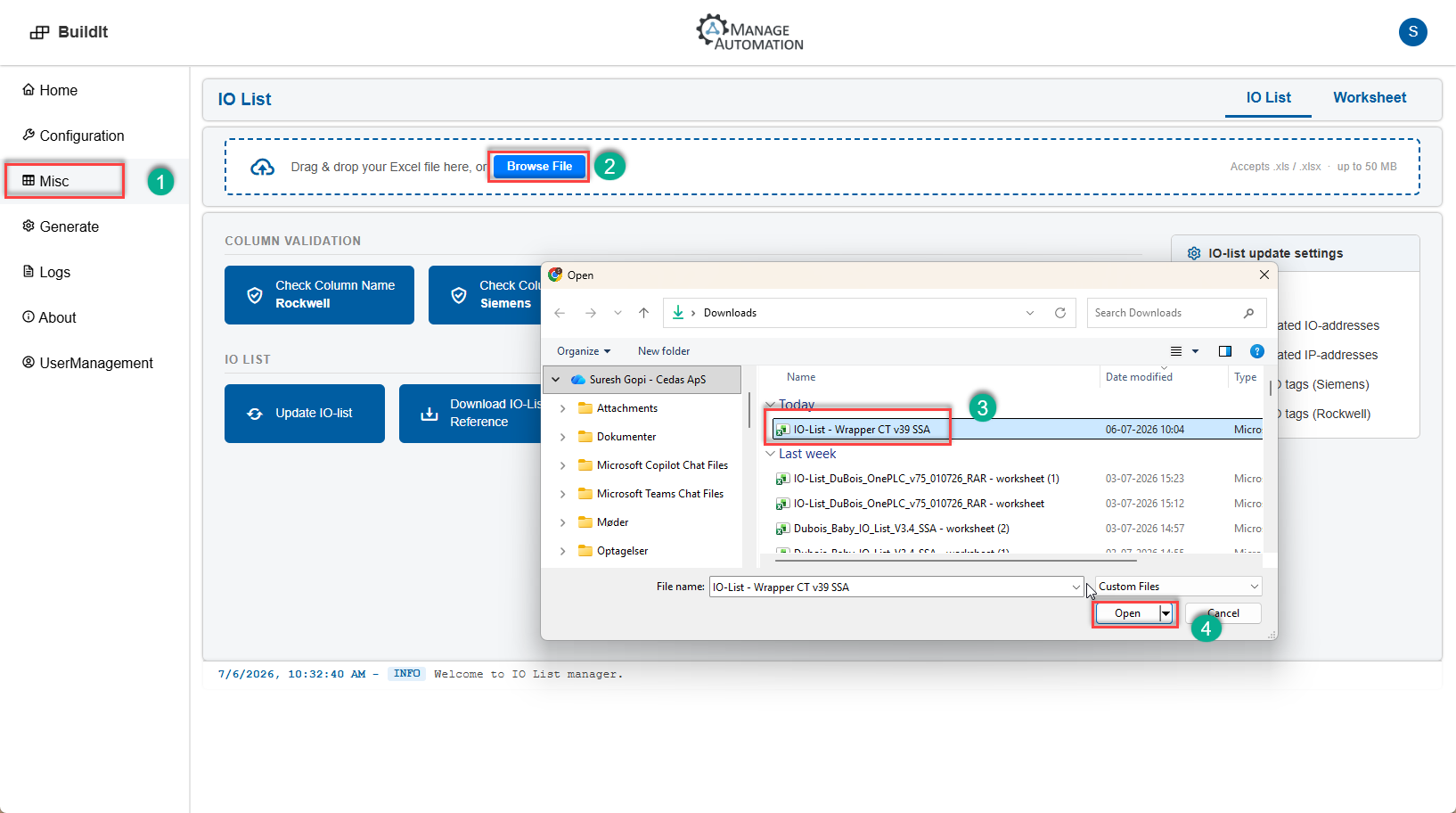Sort by the Name column header

[801, 377]
